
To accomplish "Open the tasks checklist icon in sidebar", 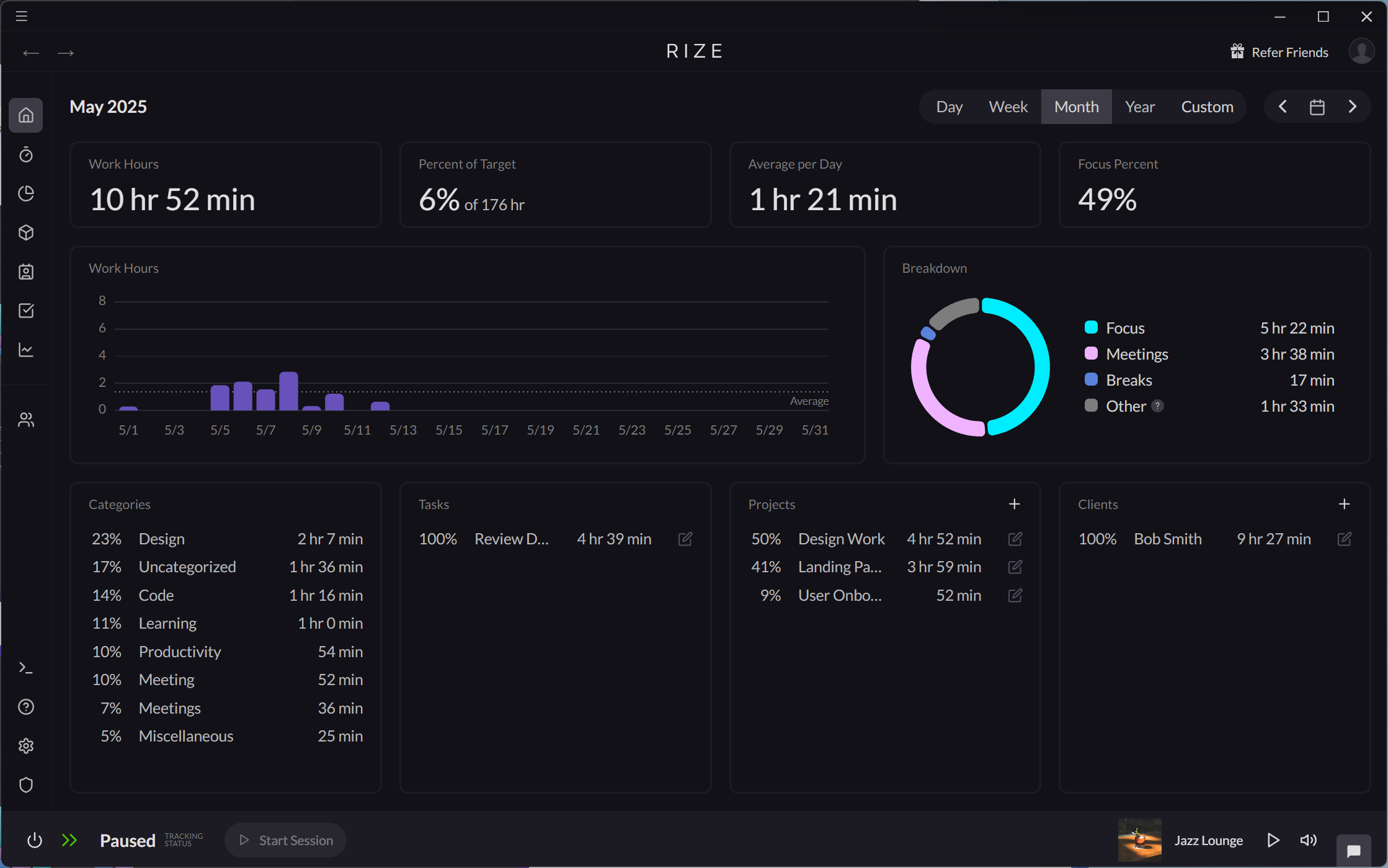I will click(x=26, y=311).
